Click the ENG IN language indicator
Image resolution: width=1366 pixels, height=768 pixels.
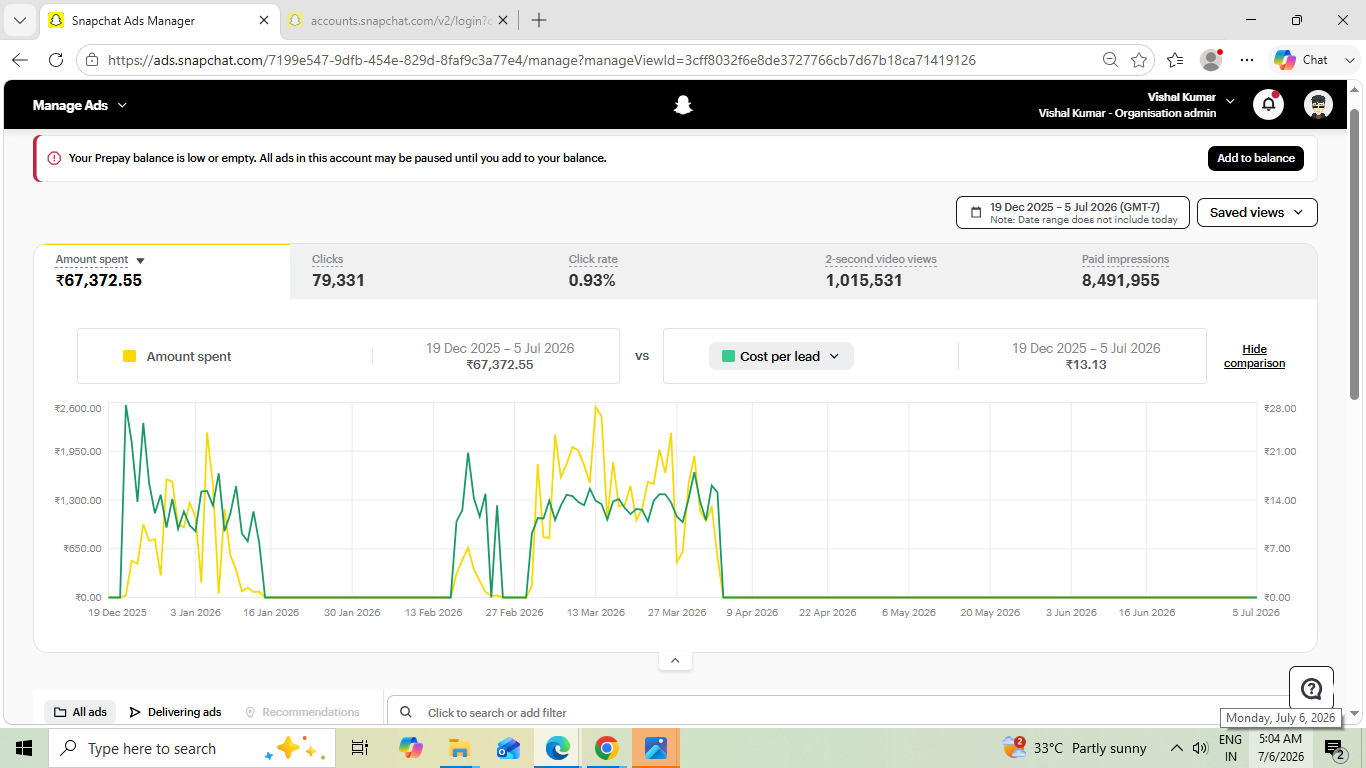pyautogui.click(x=1230, y=748)
